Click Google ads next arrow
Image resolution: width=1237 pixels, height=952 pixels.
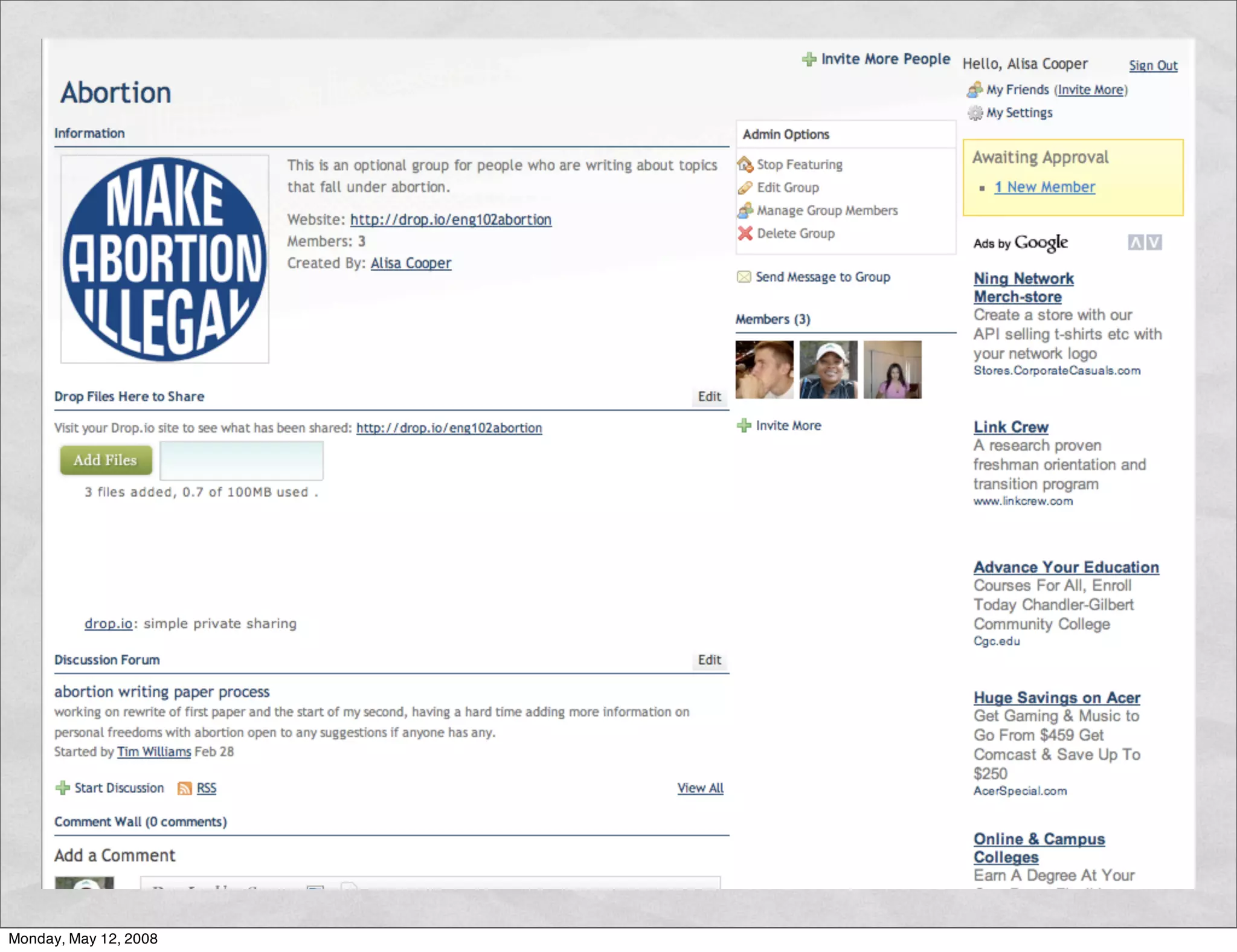1154,243
